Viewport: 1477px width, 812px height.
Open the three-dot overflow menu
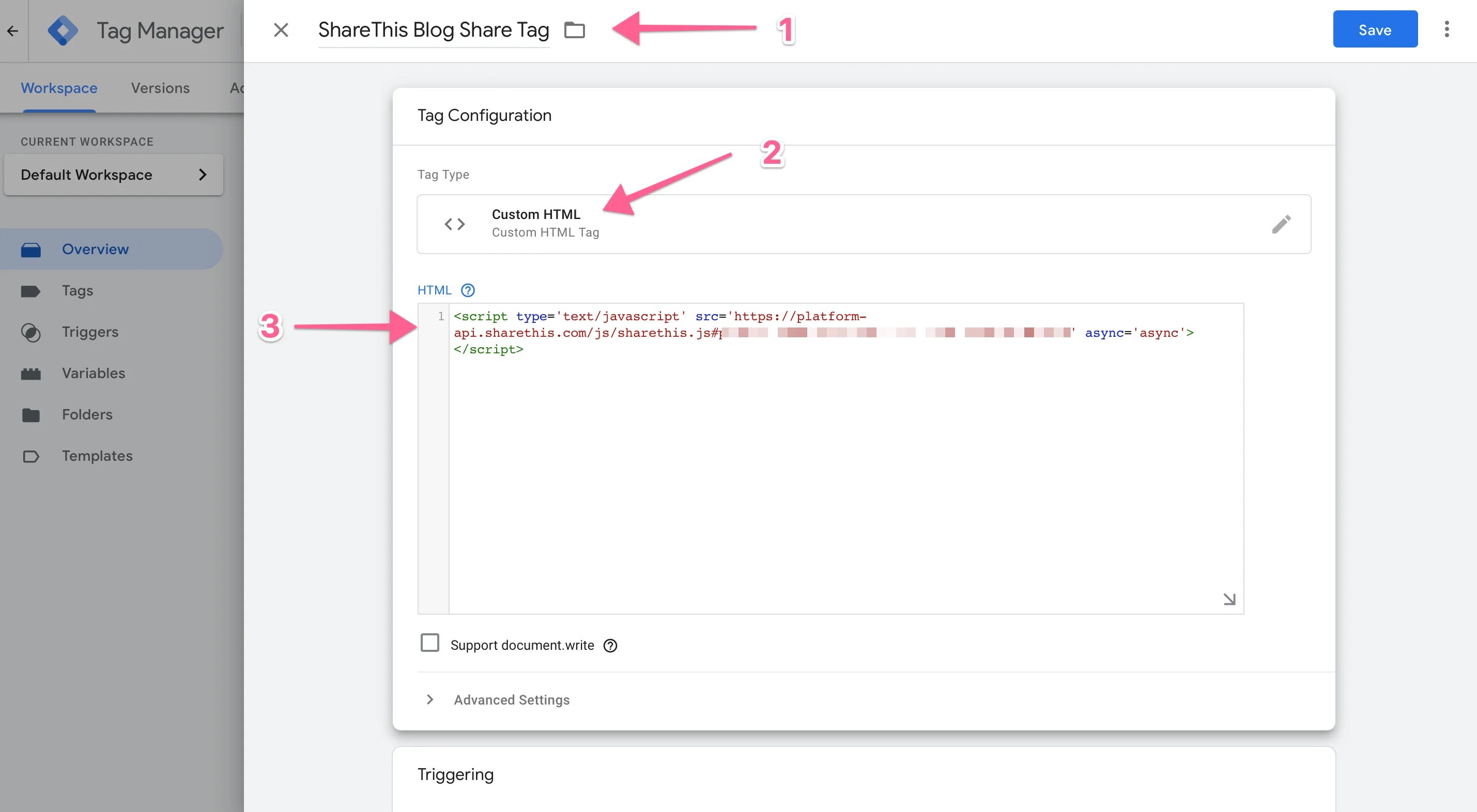[1447, 29]
